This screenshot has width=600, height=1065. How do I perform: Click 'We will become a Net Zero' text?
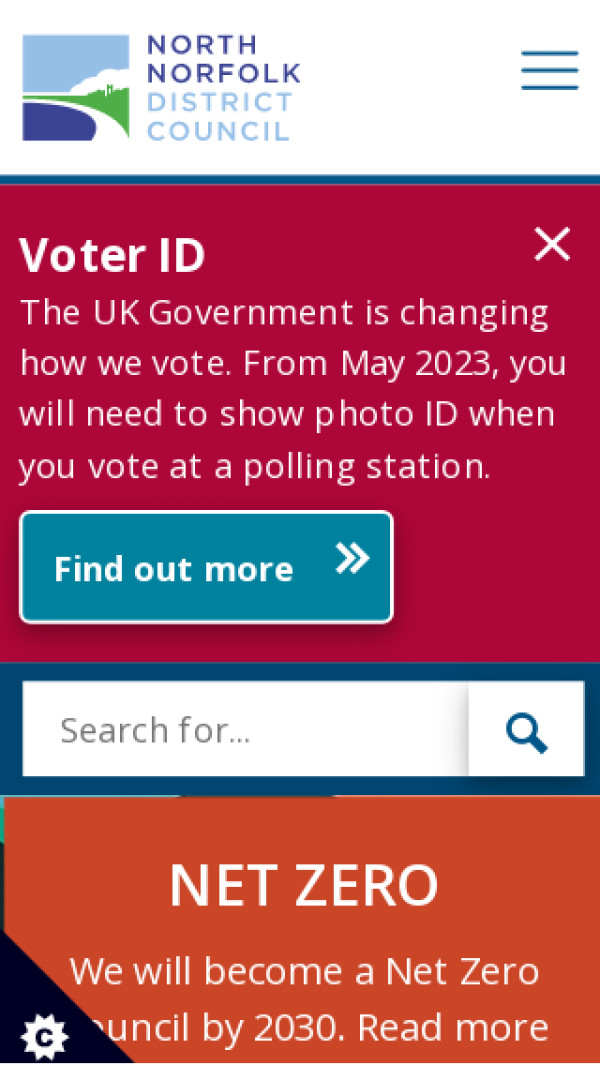304,971
